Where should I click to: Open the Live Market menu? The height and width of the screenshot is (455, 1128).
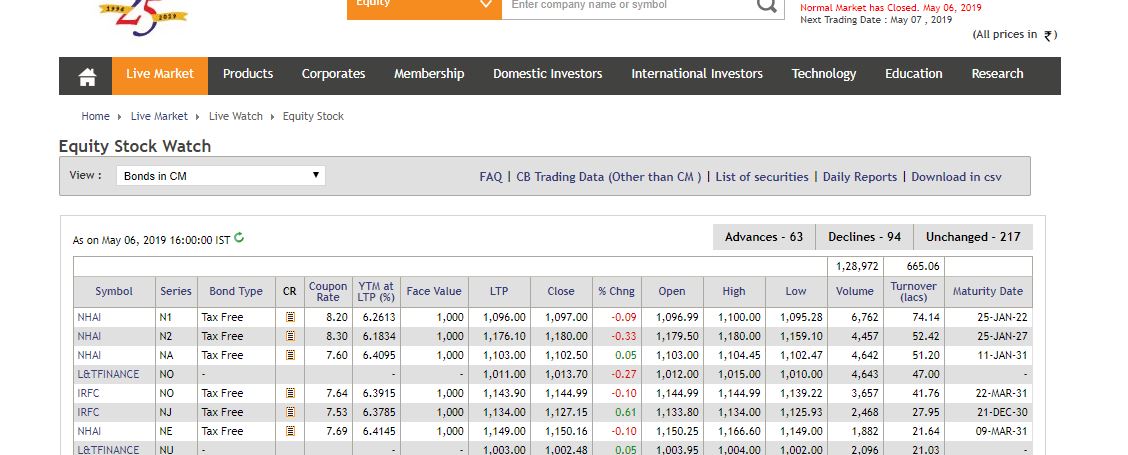pos(160,76)
